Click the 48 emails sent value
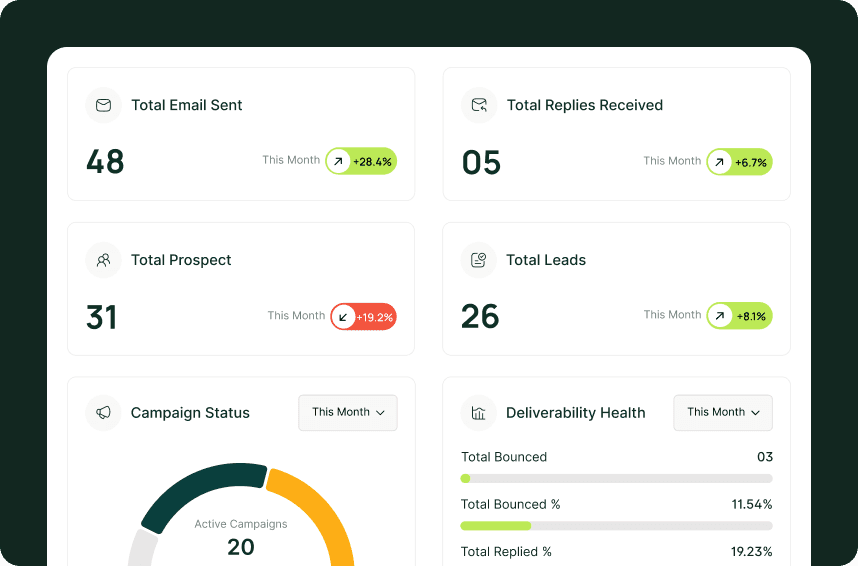The height and width of the screenshot is (566, 858). click(105, 161)
